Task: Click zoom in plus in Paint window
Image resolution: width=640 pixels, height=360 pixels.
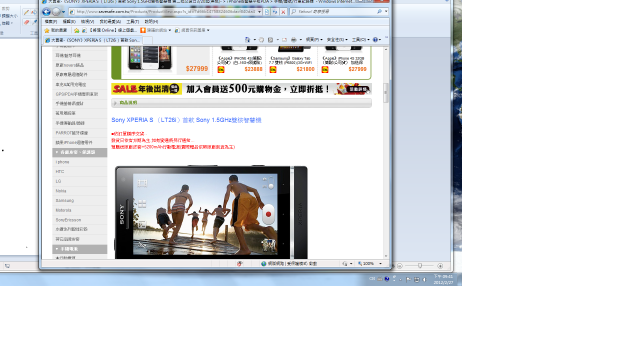Action: (440, 266)
